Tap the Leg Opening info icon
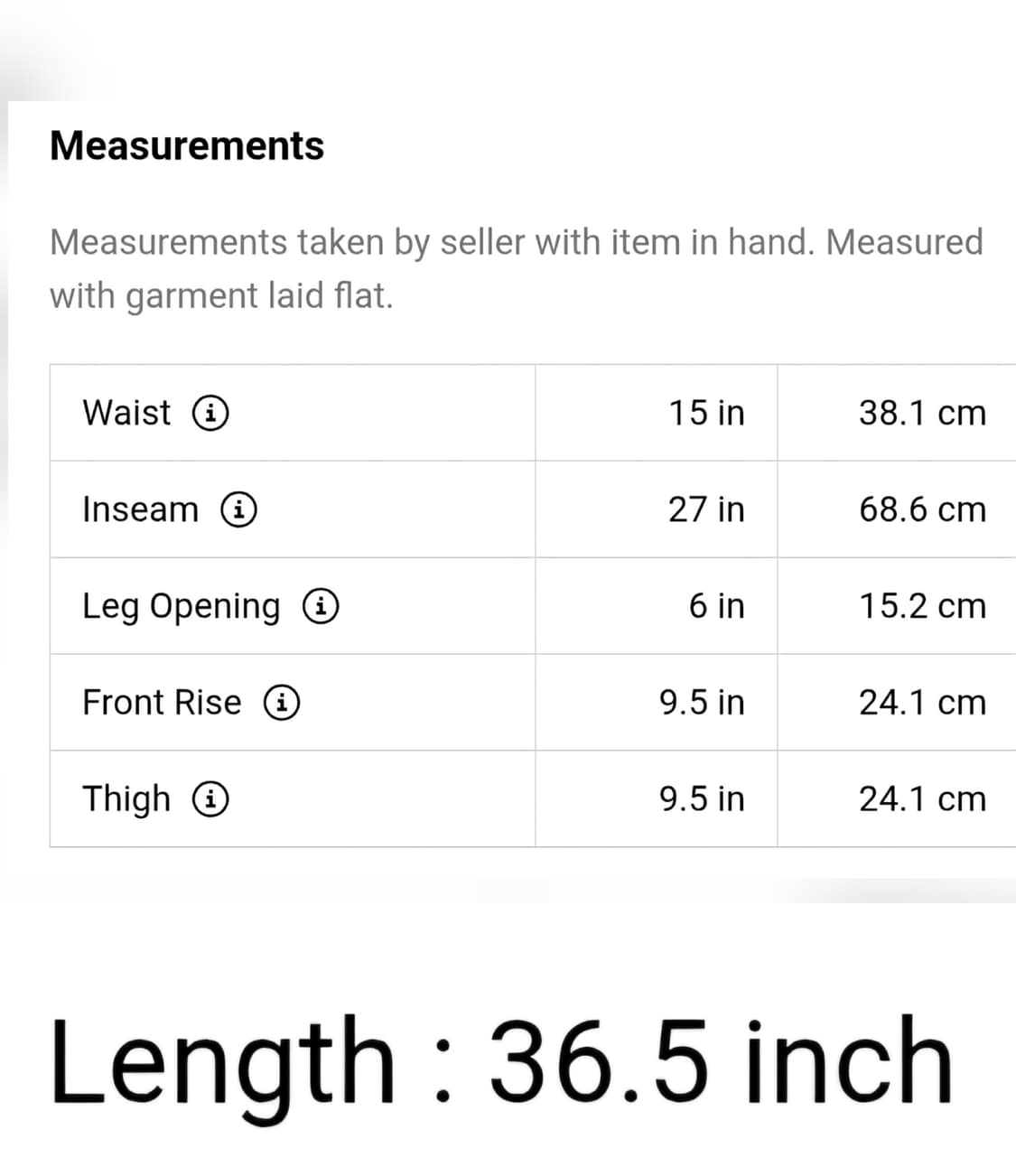Image resolution: width=1016 pixels, height=1176 pixels. (321, 606)
